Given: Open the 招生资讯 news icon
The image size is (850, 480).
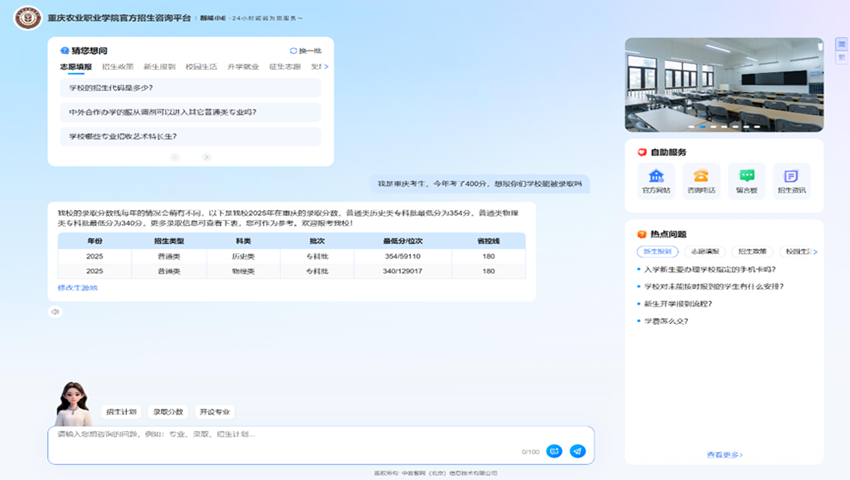Looking at the screenshot, I should point(791,180).
